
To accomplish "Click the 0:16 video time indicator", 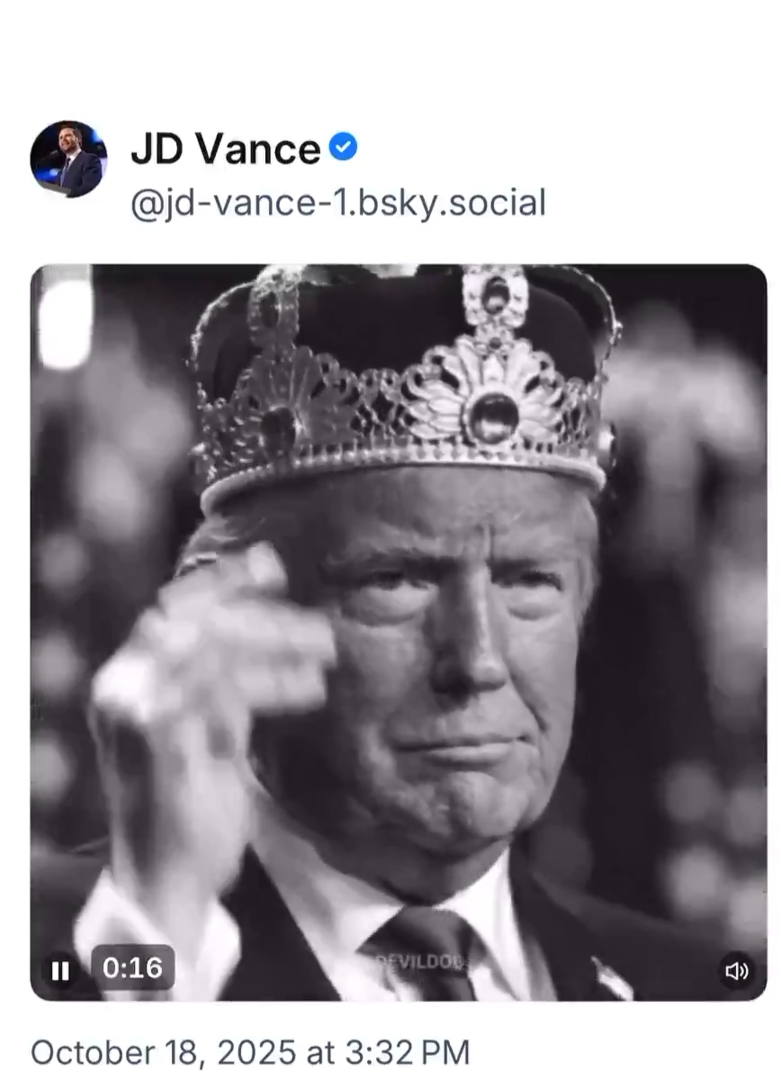I will [132, 968].
